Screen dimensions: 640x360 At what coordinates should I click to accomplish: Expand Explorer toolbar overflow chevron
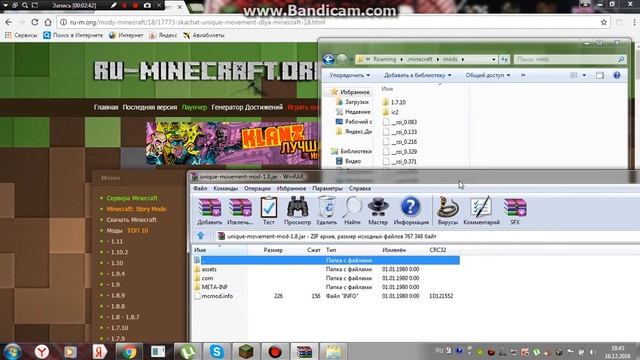pyautogui.click(x=523, y=75)
